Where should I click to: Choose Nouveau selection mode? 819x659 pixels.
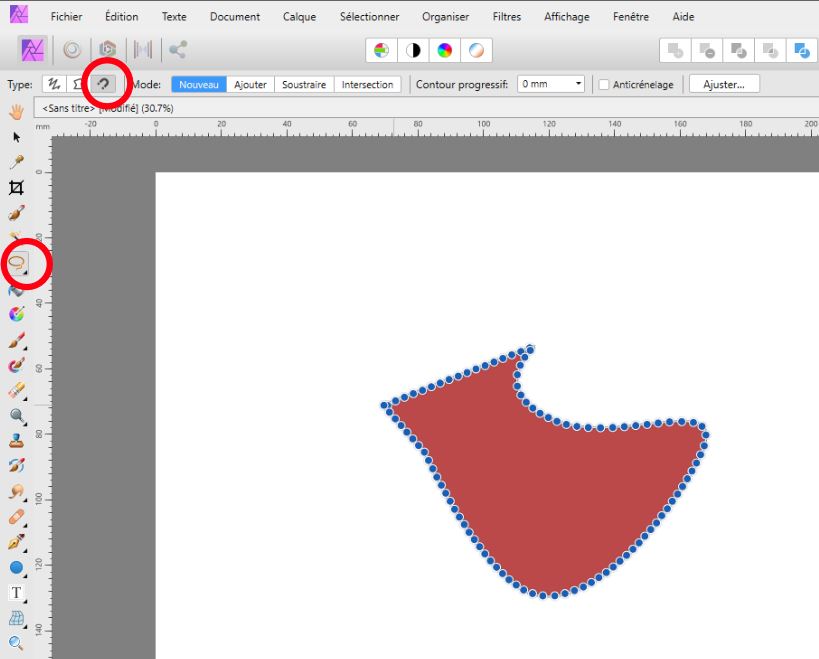tap(199, 85)
